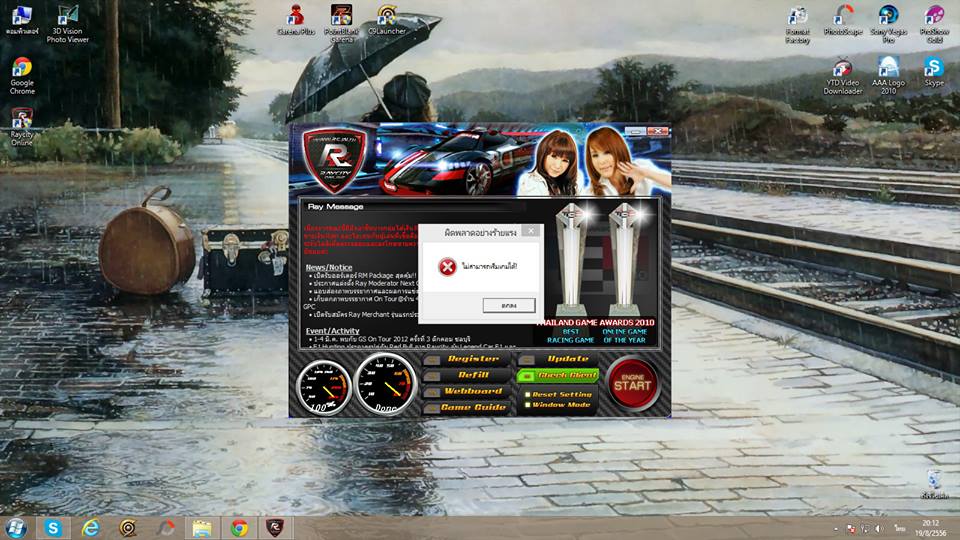Click the network tray icon

tap(865, 528)
